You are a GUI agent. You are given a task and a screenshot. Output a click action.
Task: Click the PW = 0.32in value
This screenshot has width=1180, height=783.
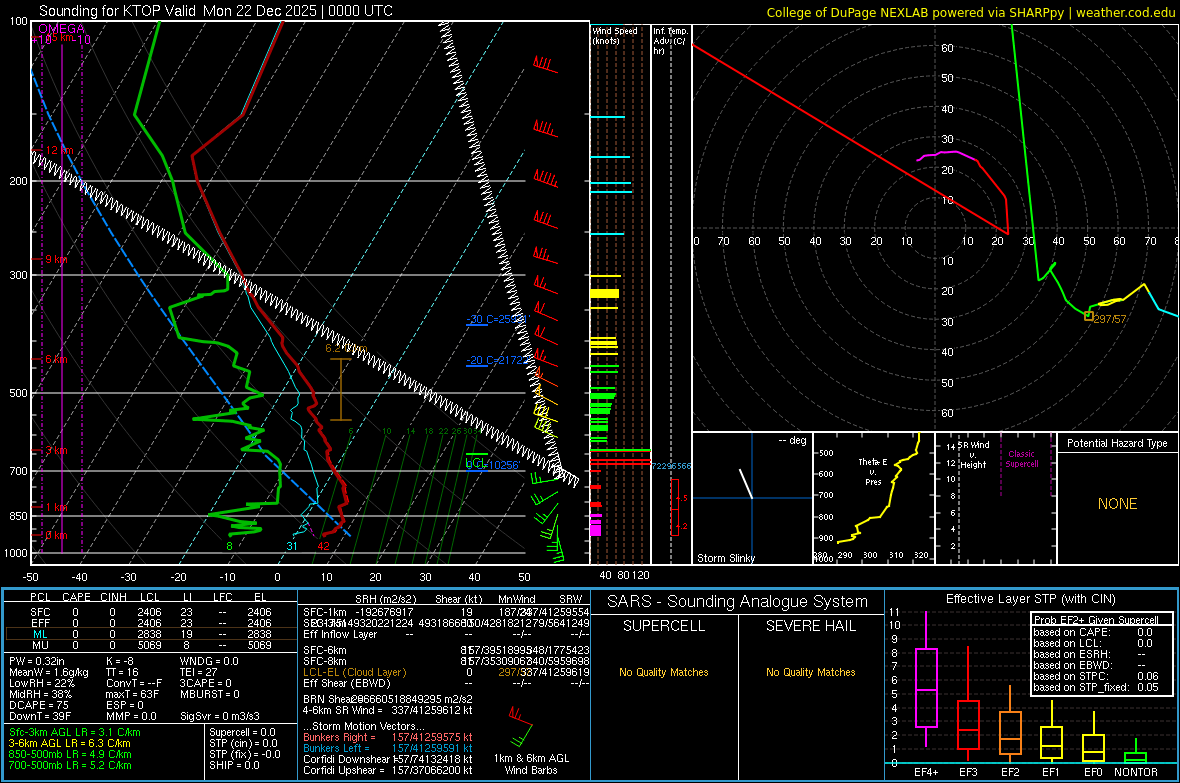point(37,661)
